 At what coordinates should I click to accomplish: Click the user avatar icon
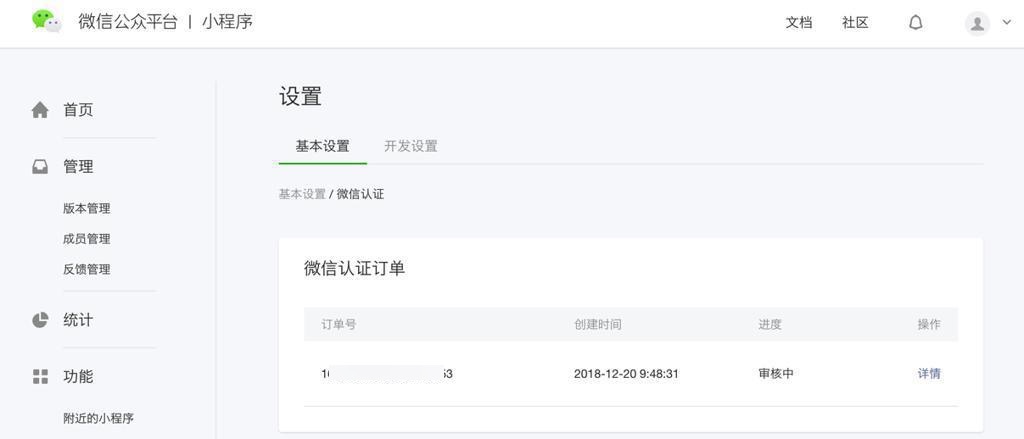click(x=977, y=23)
